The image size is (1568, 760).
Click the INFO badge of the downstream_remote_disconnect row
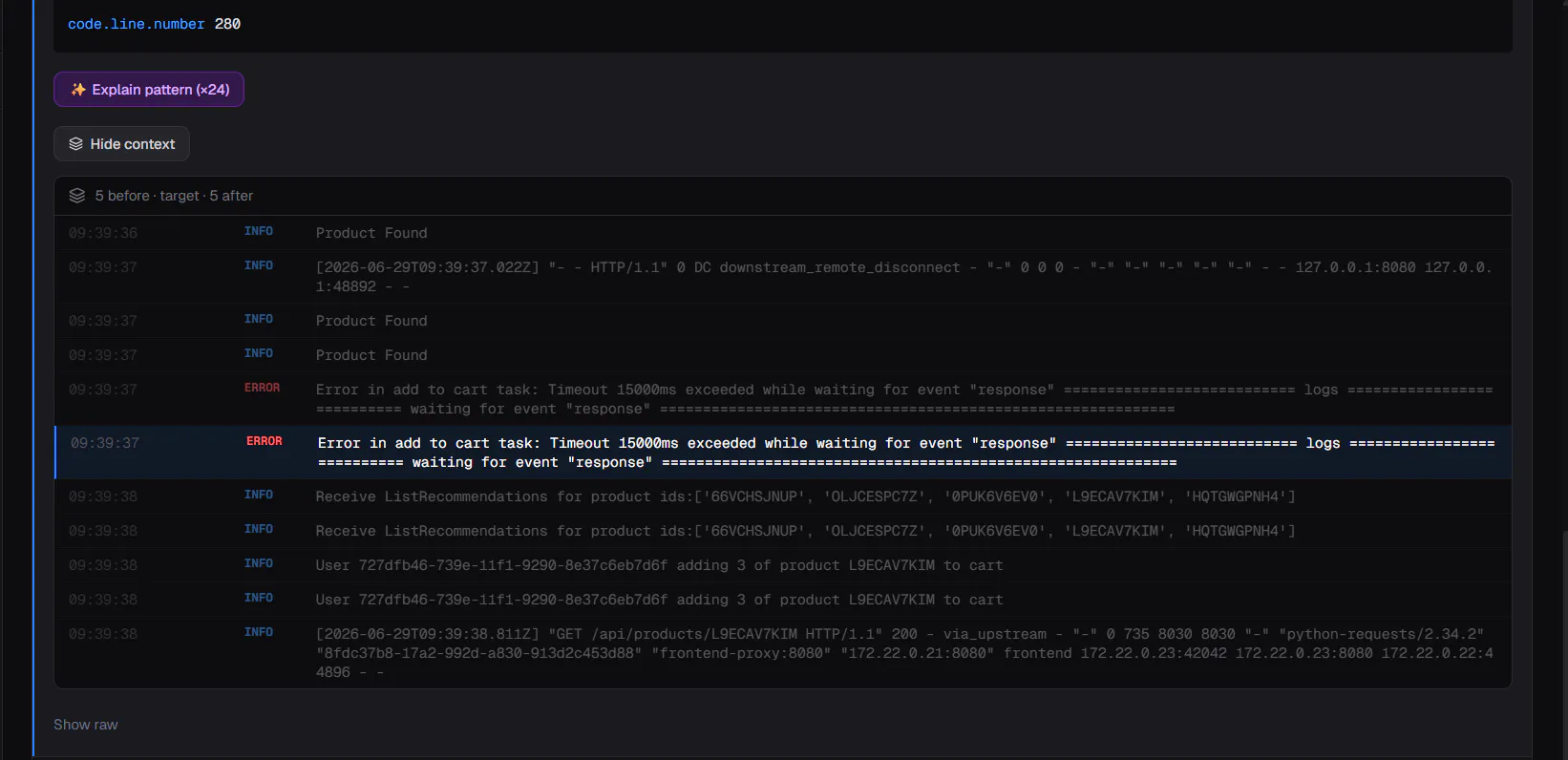(259, 266)
